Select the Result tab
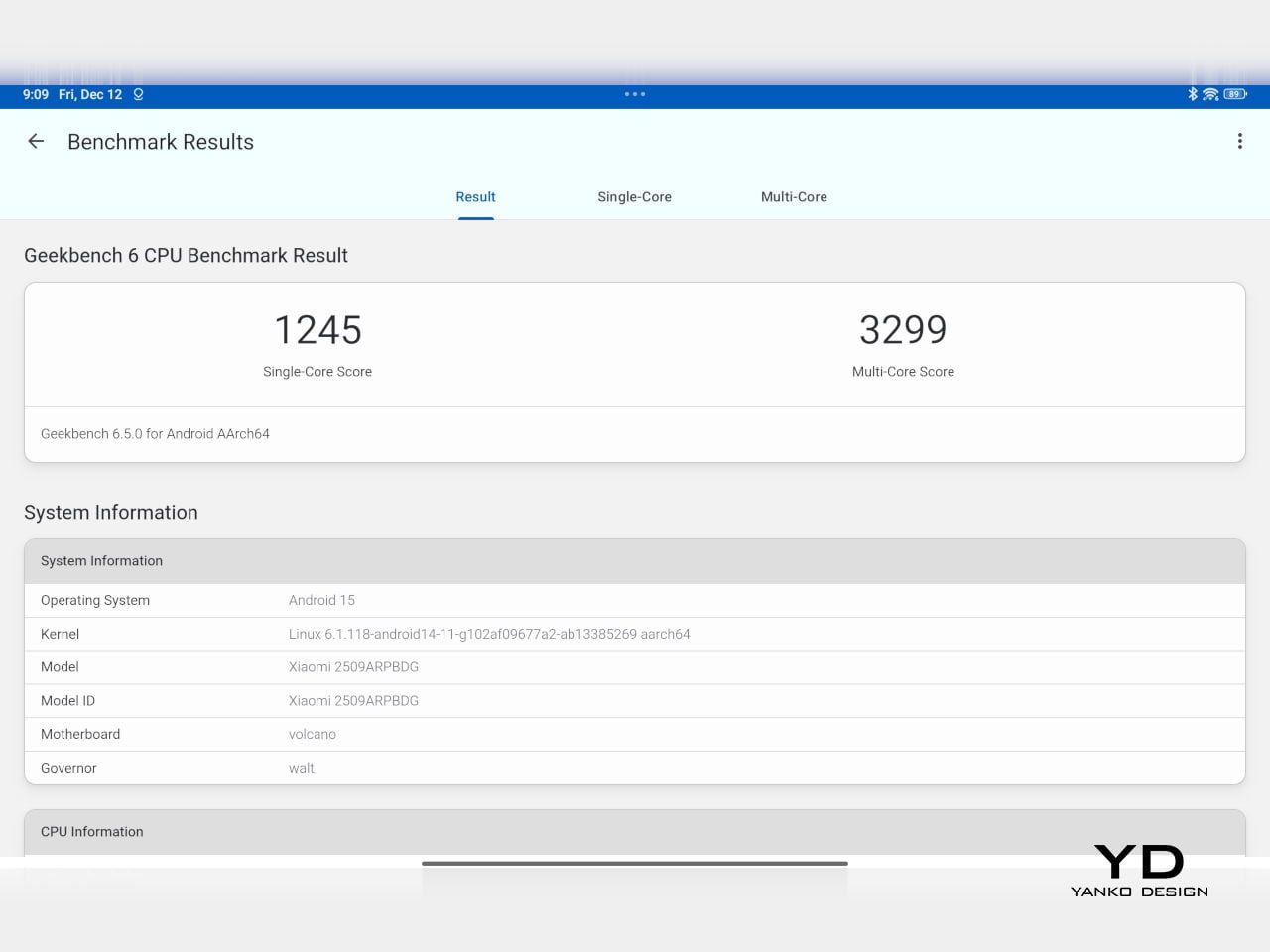Viewport: 1270px width, 952px height. tap(475, 197)
